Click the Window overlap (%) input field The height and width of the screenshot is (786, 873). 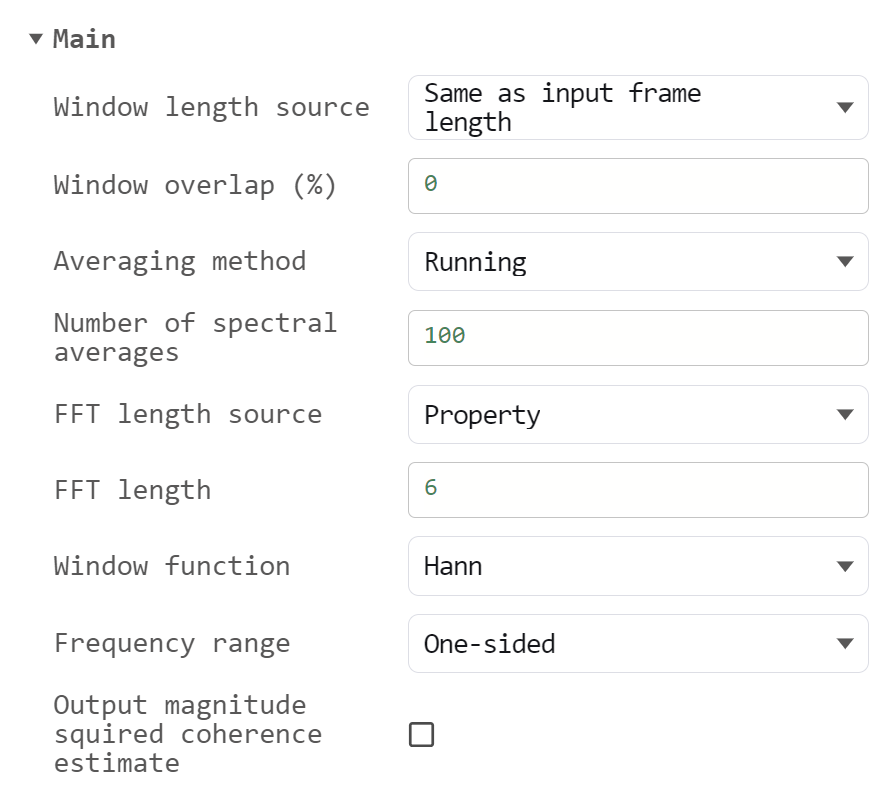point(638,185)
